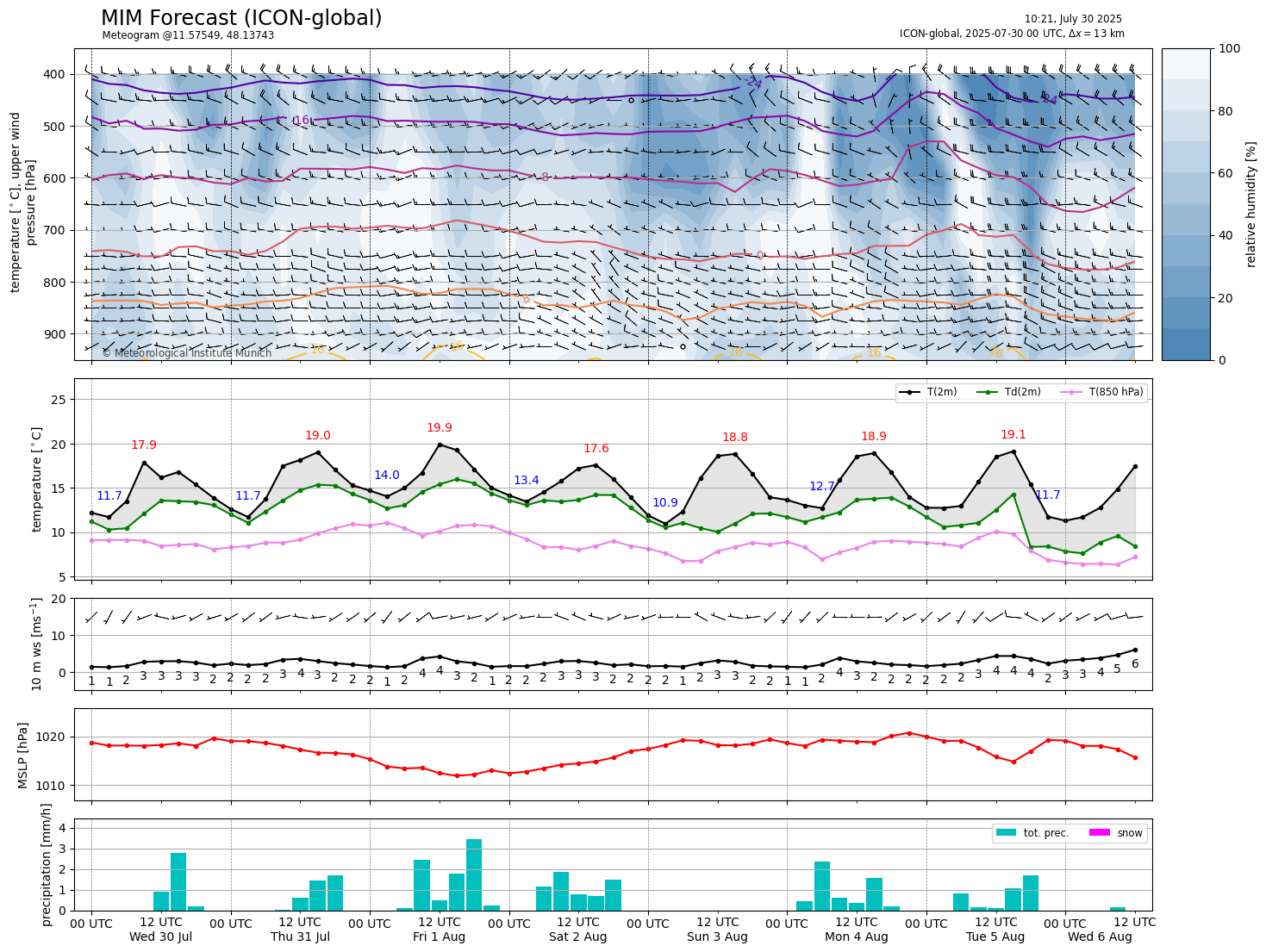Click the "Thu 31 Jul" date label
Viewport: 1266px width, 952px height.
click(x=300, y=936)
